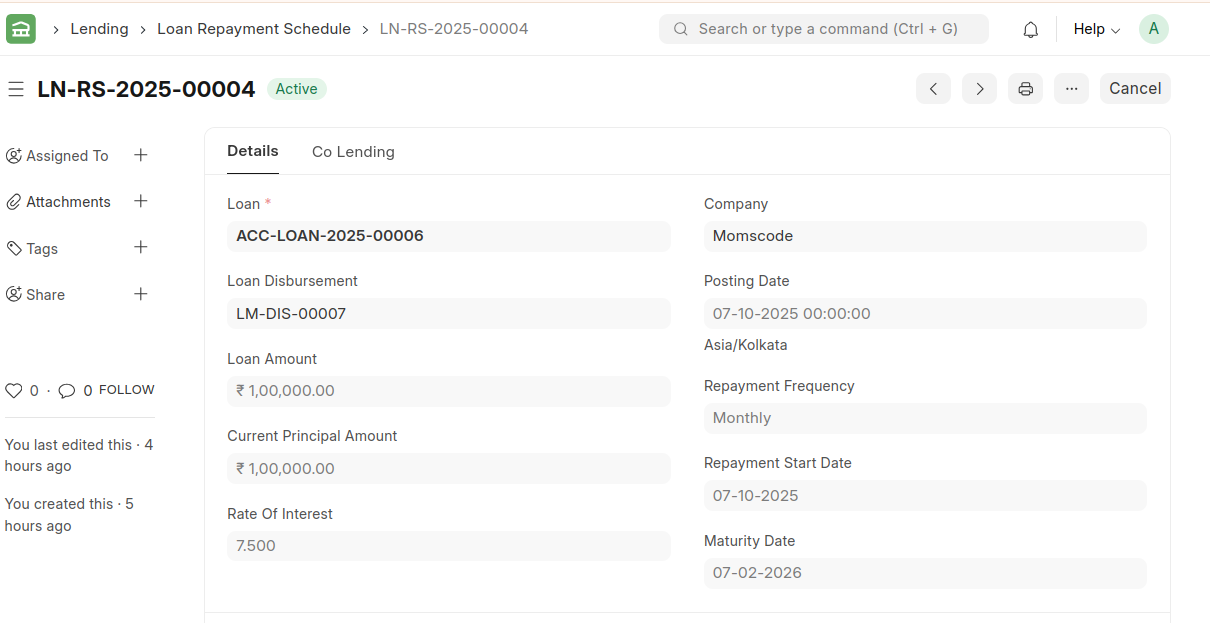Open user avatar menu
The width and height of the screenshot is (1210, 623).
(x=1153, y=29)
